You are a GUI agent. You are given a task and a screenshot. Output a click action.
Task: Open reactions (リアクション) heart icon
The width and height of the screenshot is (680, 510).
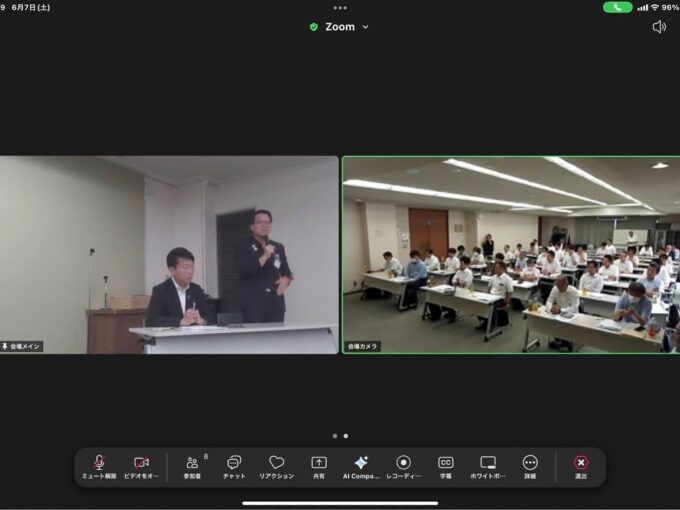click(276, 465)
